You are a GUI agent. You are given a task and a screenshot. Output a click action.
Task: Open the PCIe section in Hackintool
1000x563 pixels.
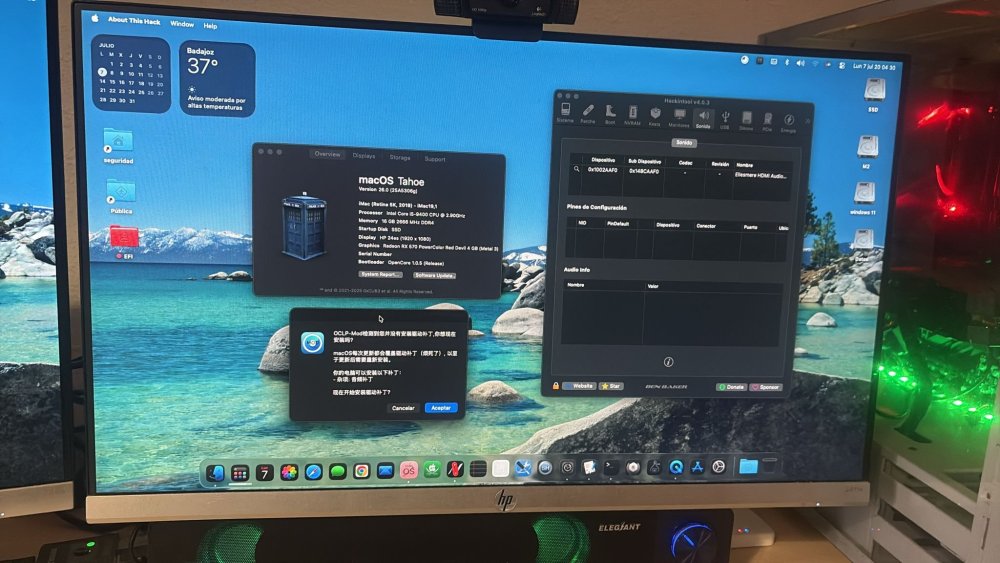point(767,121)
